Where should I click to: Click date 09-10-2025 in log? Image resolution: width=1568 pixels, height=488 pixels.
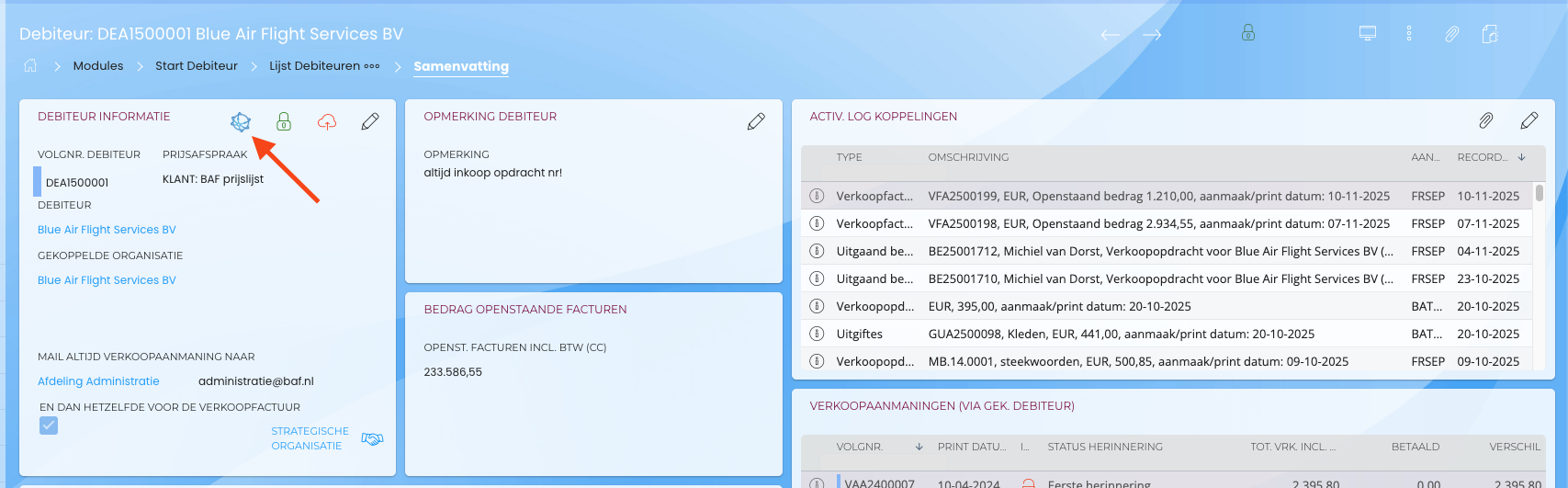[1488, 361]
